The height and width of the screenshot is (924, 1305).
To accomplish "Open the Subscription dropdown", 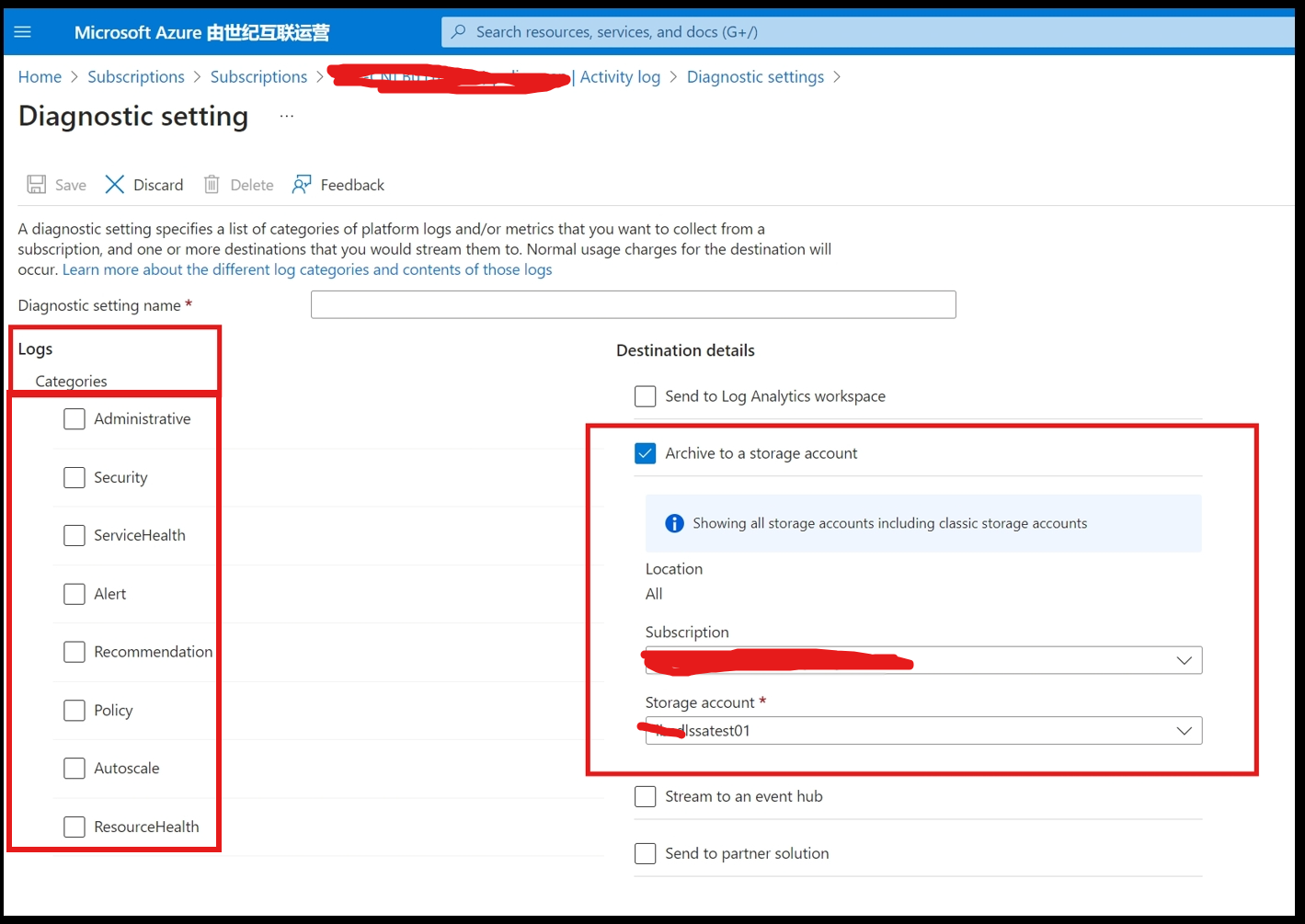I will [x=1184, y=660].
